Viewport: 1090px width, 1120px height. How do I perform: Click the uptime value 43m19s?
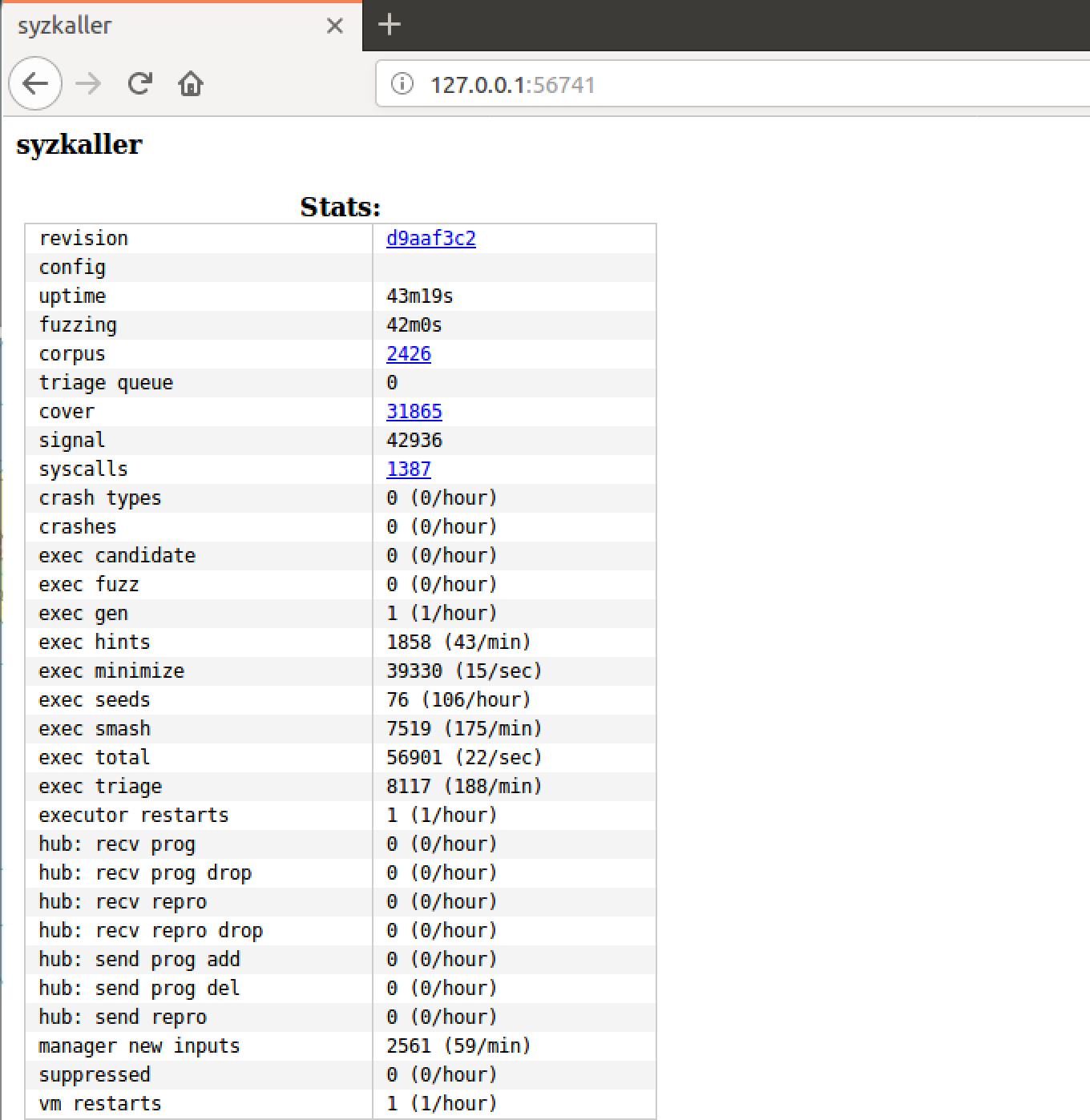[419, 296]
